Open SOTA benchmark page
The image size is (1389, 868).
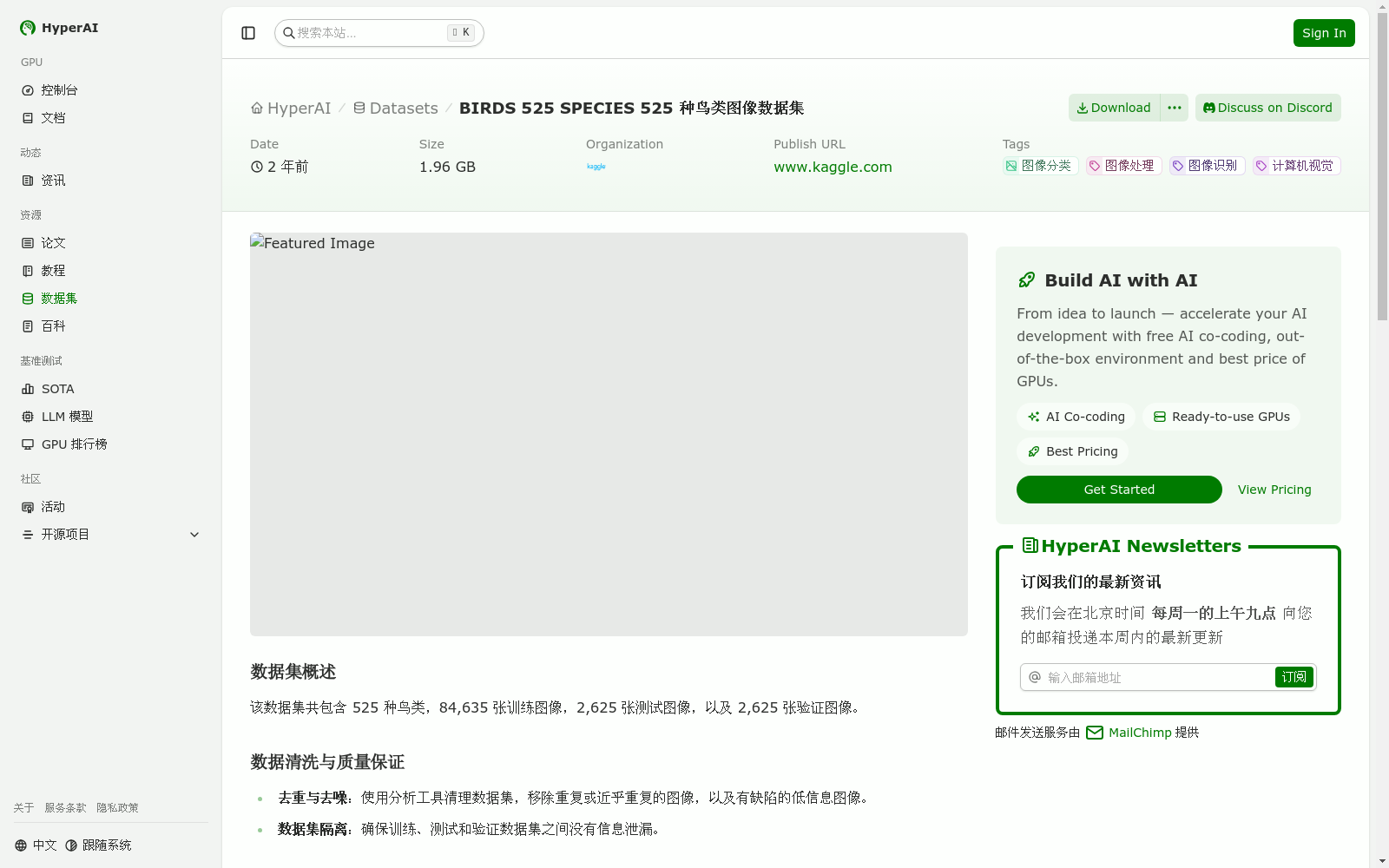111,389
